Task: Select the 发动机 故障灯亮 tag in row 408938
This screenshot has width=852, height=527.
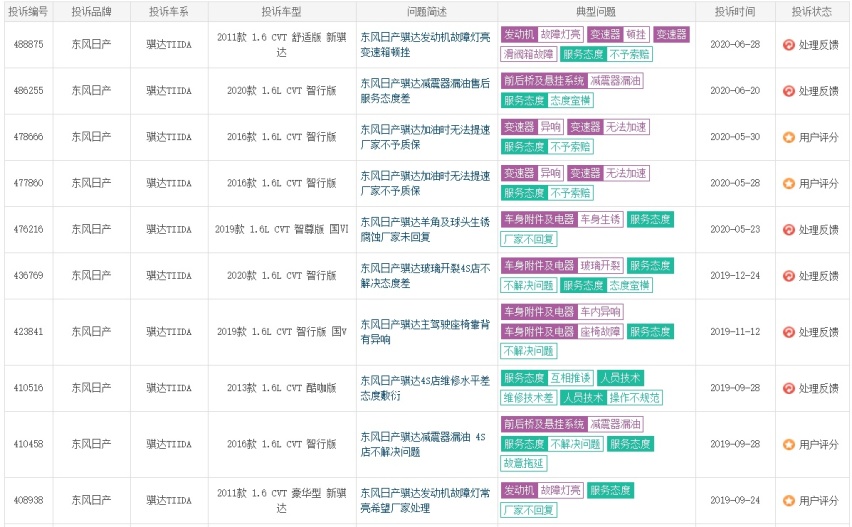Action: coord(542,491)
